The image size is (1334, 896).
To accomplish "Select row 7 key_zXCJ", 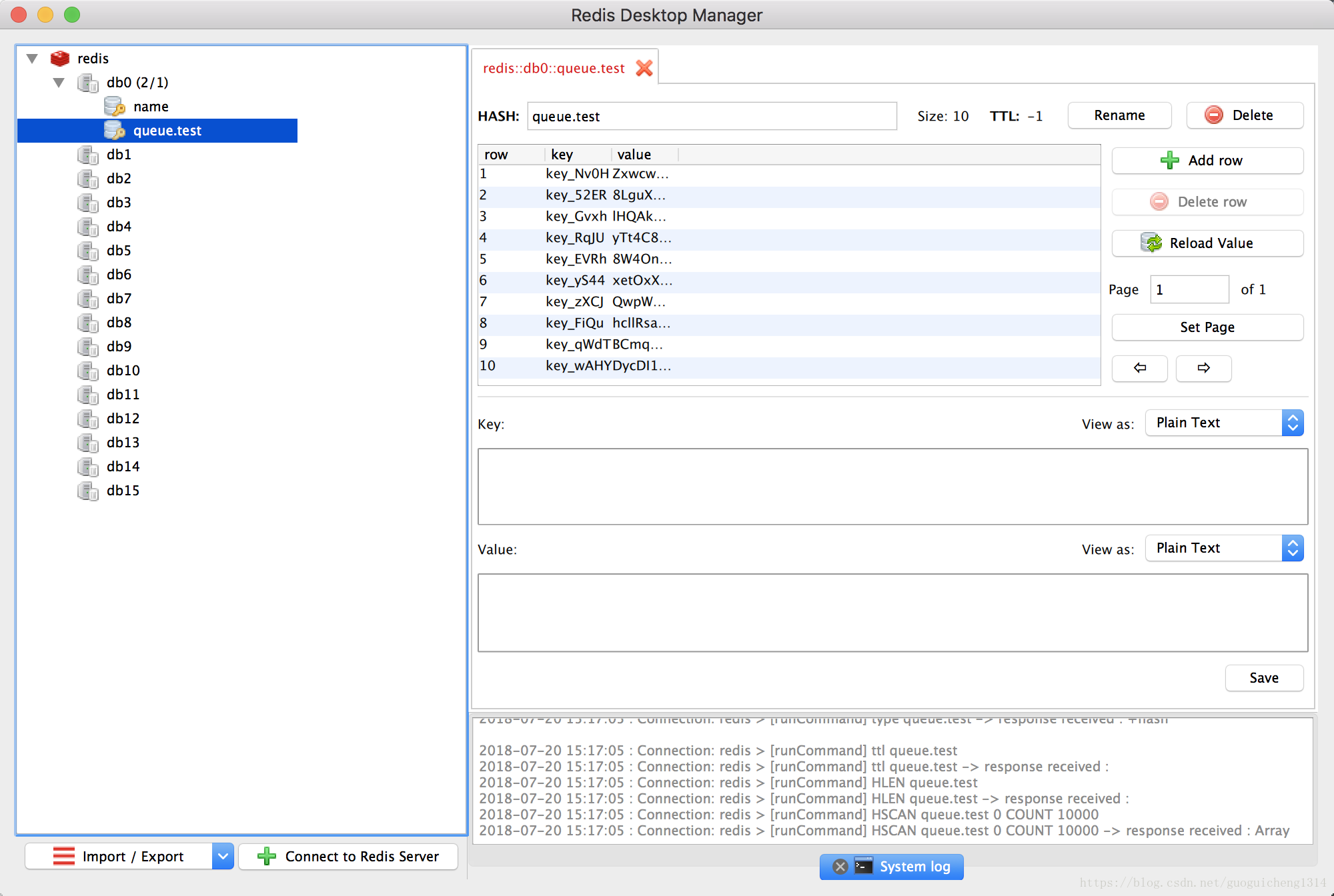I will (789, 302).
